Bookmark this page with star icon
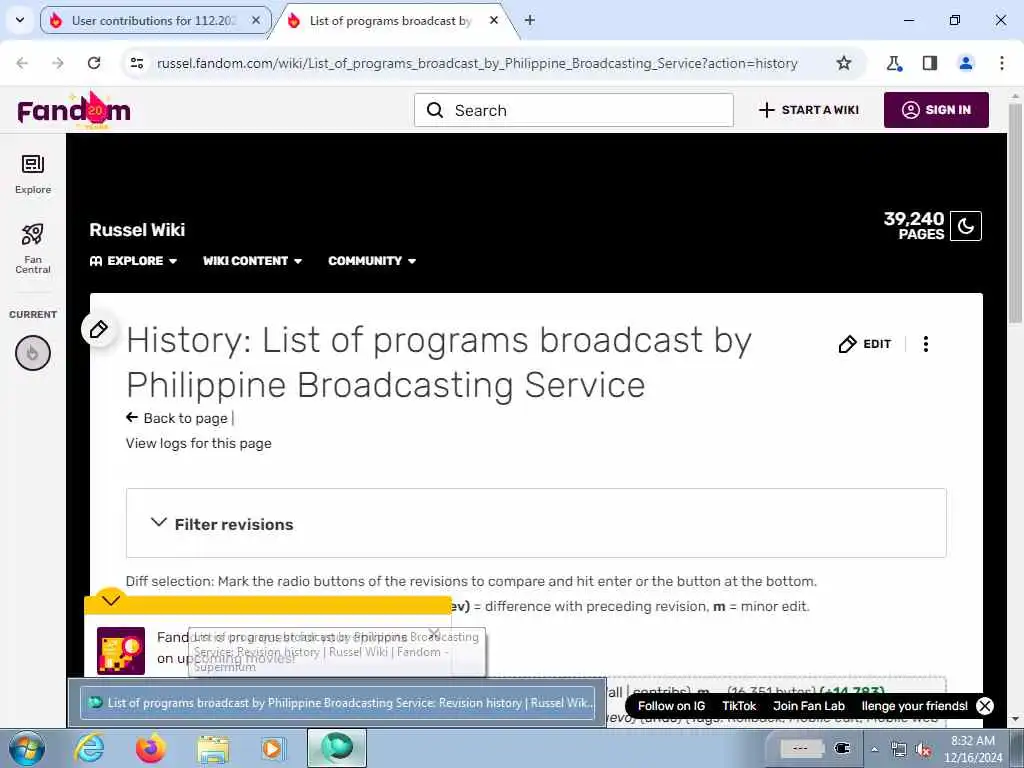Screen dimensions: 1024x768 (844, 63)
